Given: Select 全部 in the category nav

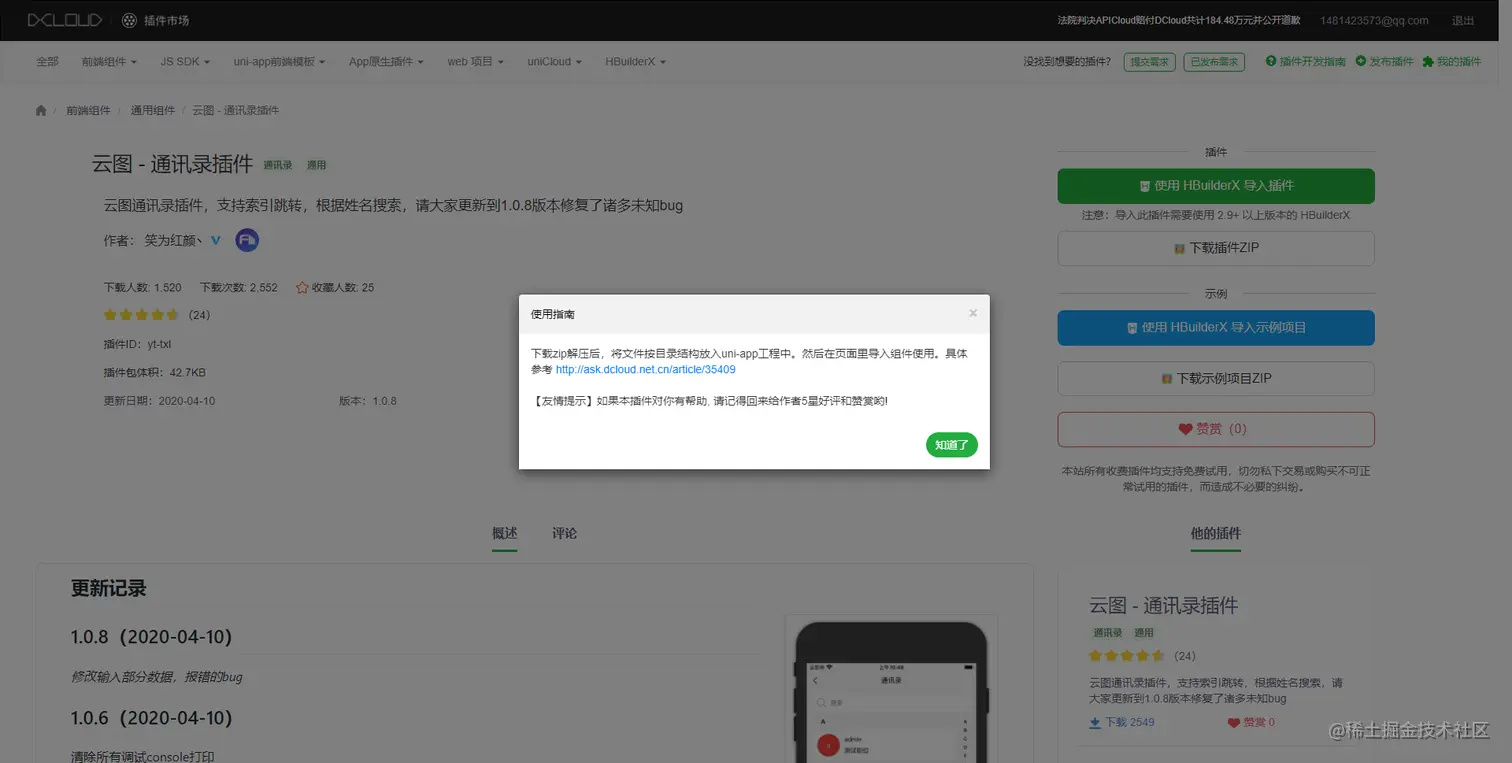Looking at the screenshot, I should 47,61.
